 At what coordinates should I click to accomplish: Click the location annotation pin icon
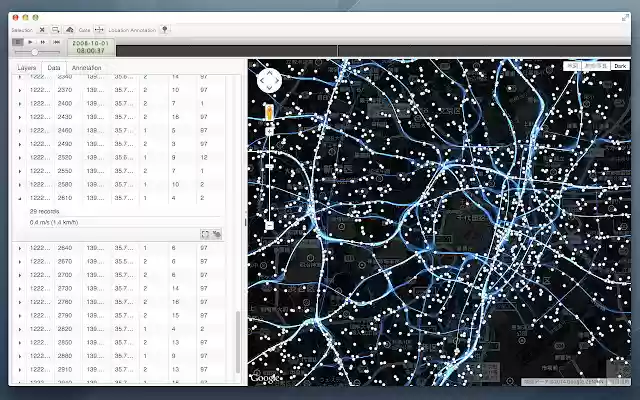(x=164, y=29)
